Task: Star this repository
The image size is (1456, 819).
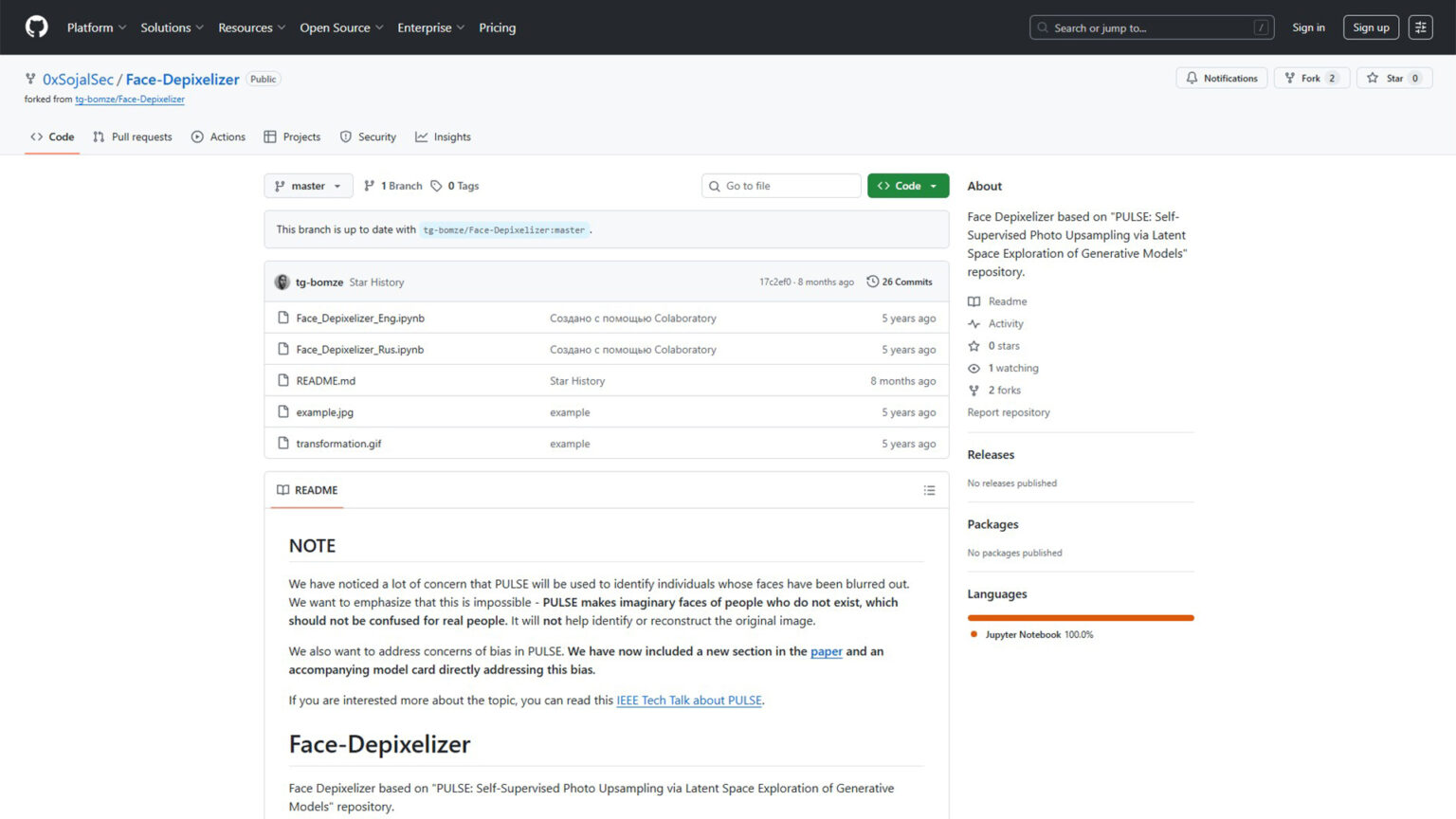Action: coord(1385,79)
